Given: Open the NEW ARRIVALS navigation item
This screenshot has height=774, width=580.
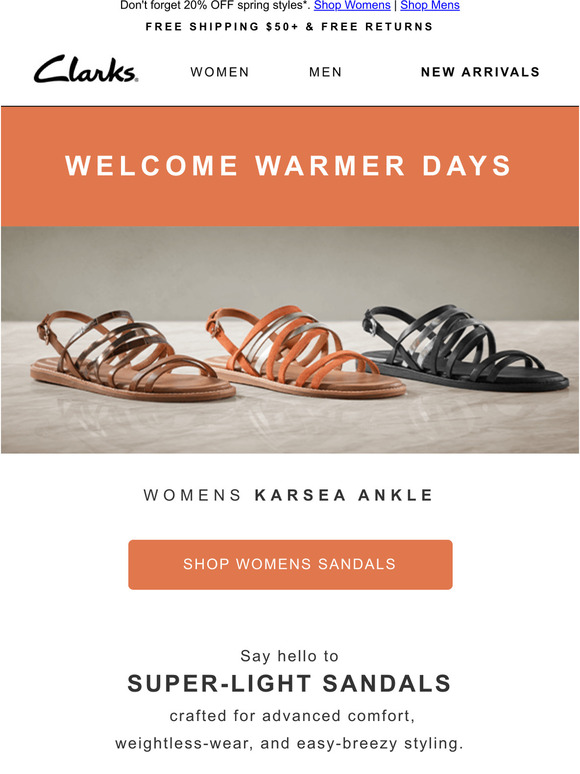Looking at the screenshot, I should click(x=480, y=72).
